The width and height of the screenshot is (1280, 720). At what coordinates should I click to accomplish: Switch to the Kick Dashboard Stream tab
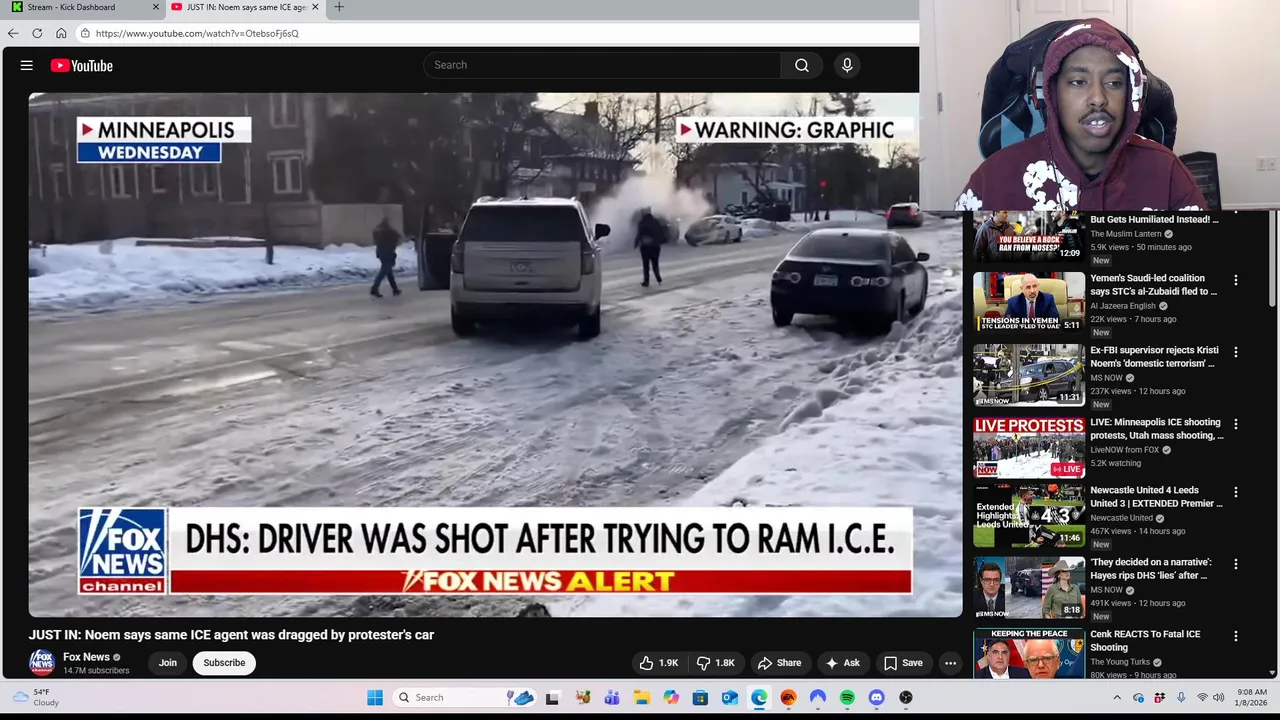[82, 7]
